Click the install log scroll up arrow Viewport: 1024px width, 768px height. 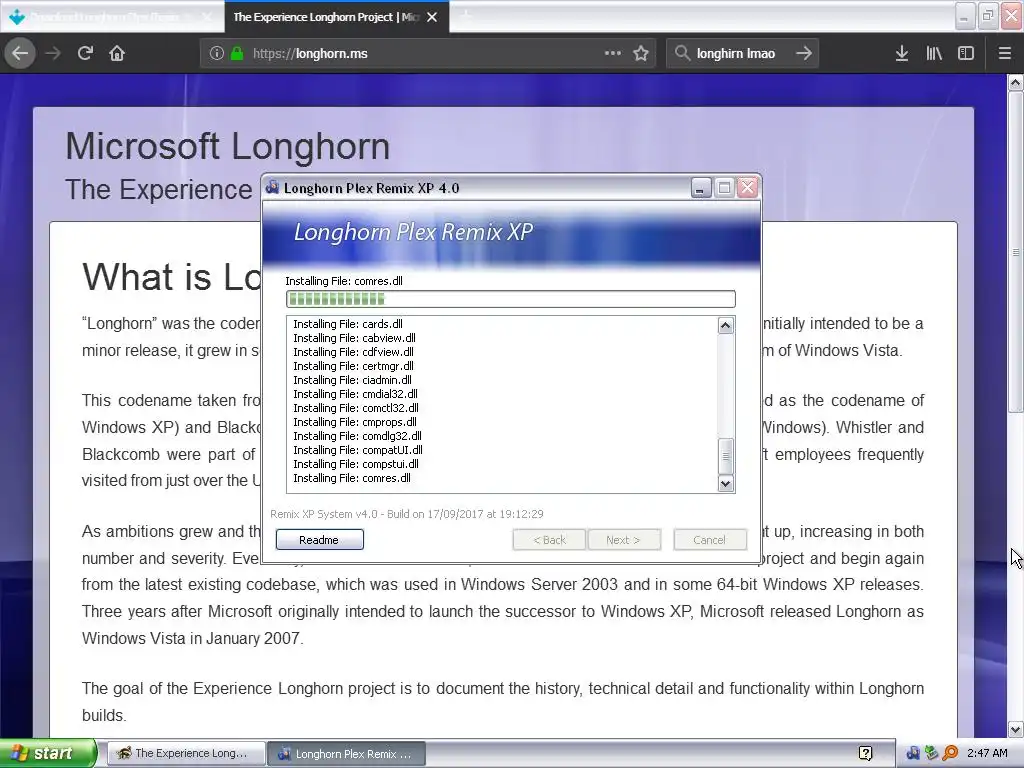[726, 325]
